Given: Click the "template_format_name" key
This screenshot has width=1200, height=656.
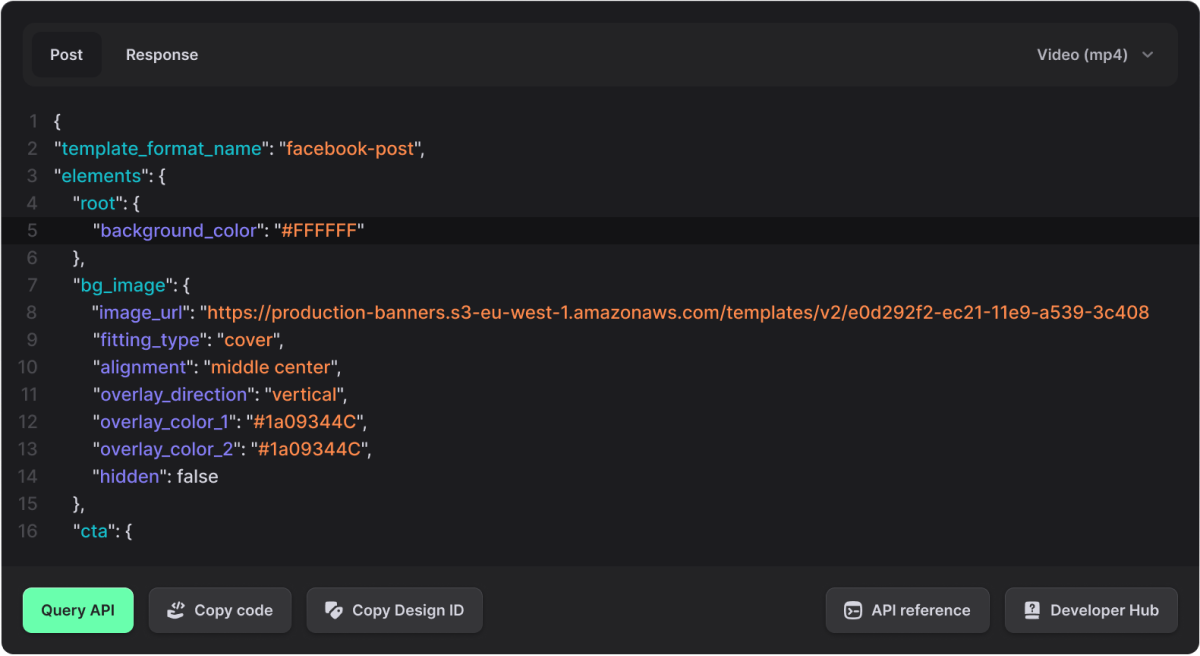Looking at the screenshot, I should coord(161,149).
